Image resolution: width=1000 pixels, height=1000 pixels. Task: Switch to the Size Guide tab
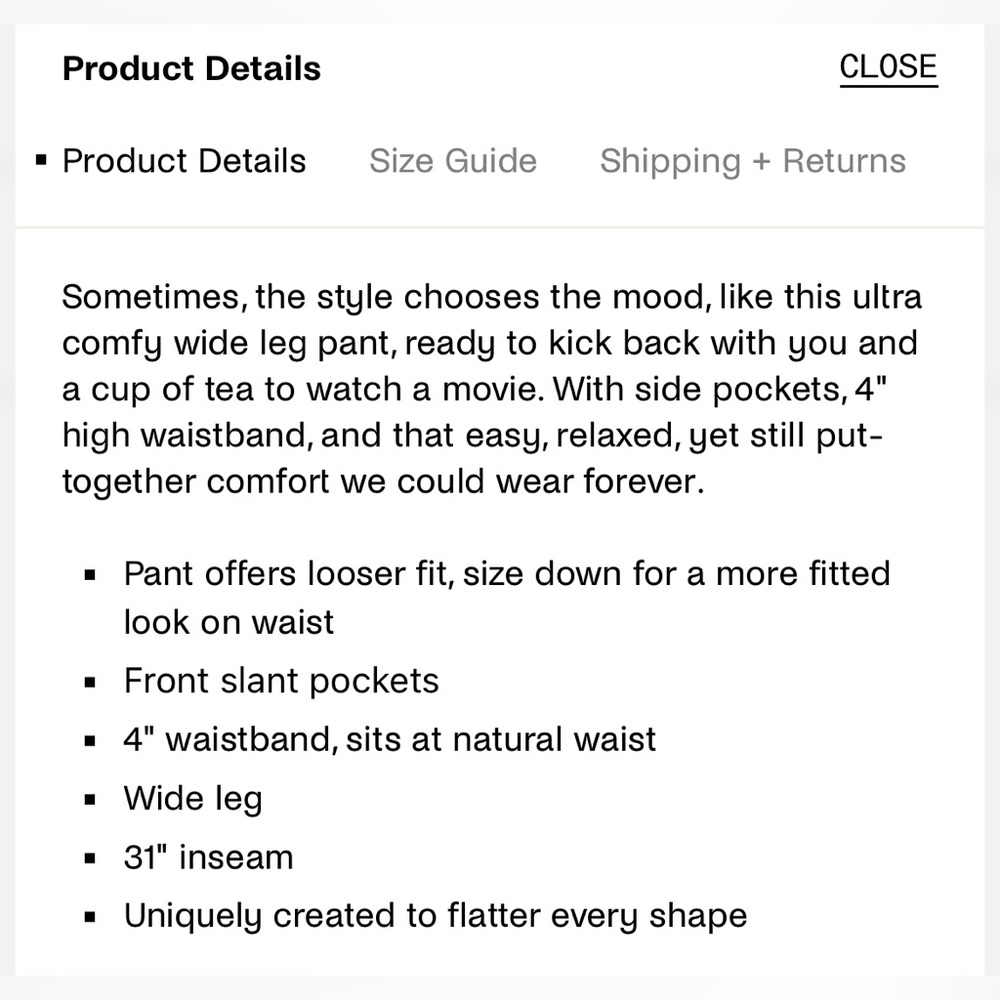point(453,161)
